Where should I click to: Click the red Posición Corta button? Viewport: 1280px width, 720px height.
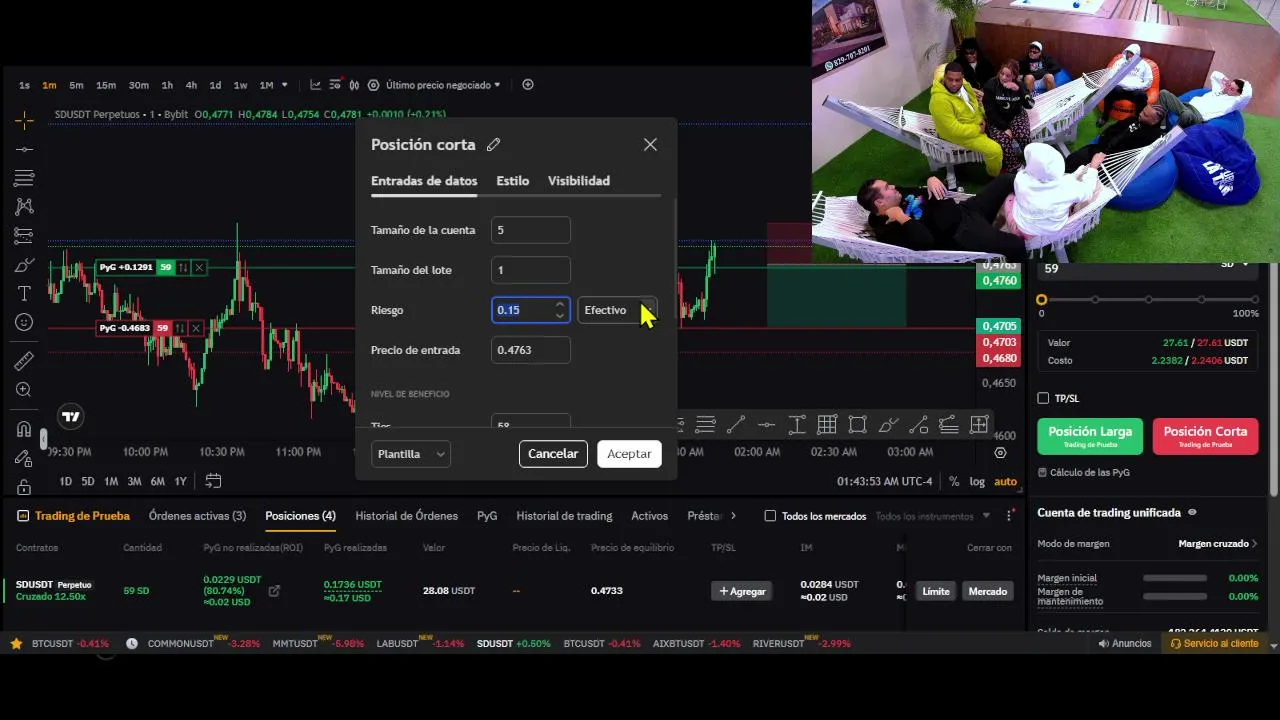pyautogui.click(x=1205, y=436)
